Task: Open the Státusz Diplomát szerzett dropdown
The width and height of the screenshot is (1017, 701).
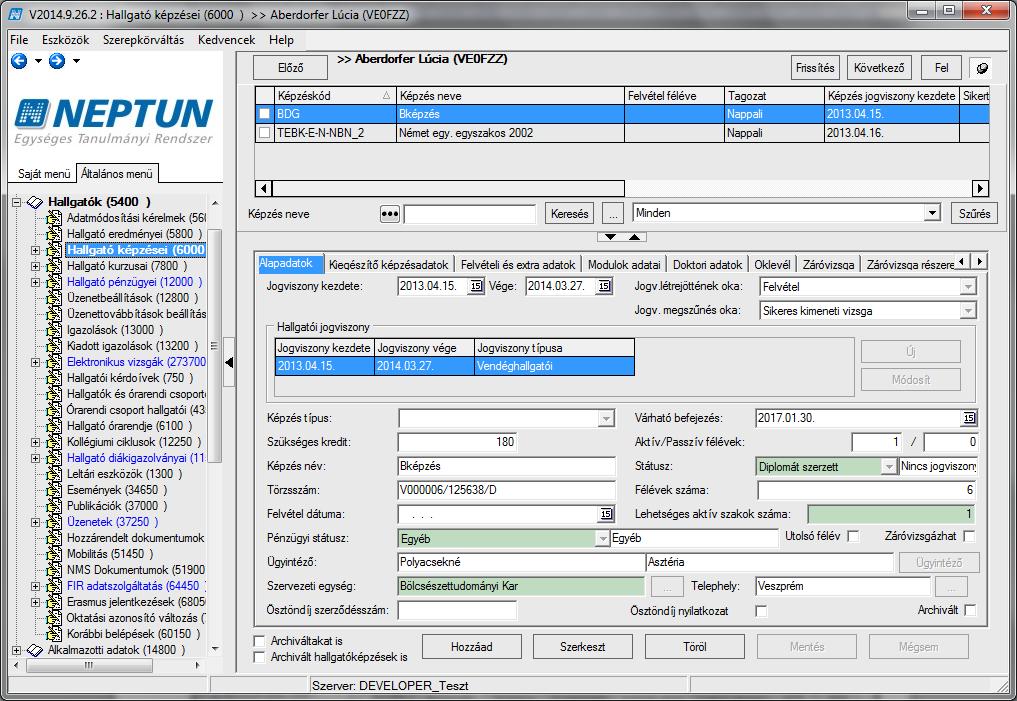Action: coord(889,467)
